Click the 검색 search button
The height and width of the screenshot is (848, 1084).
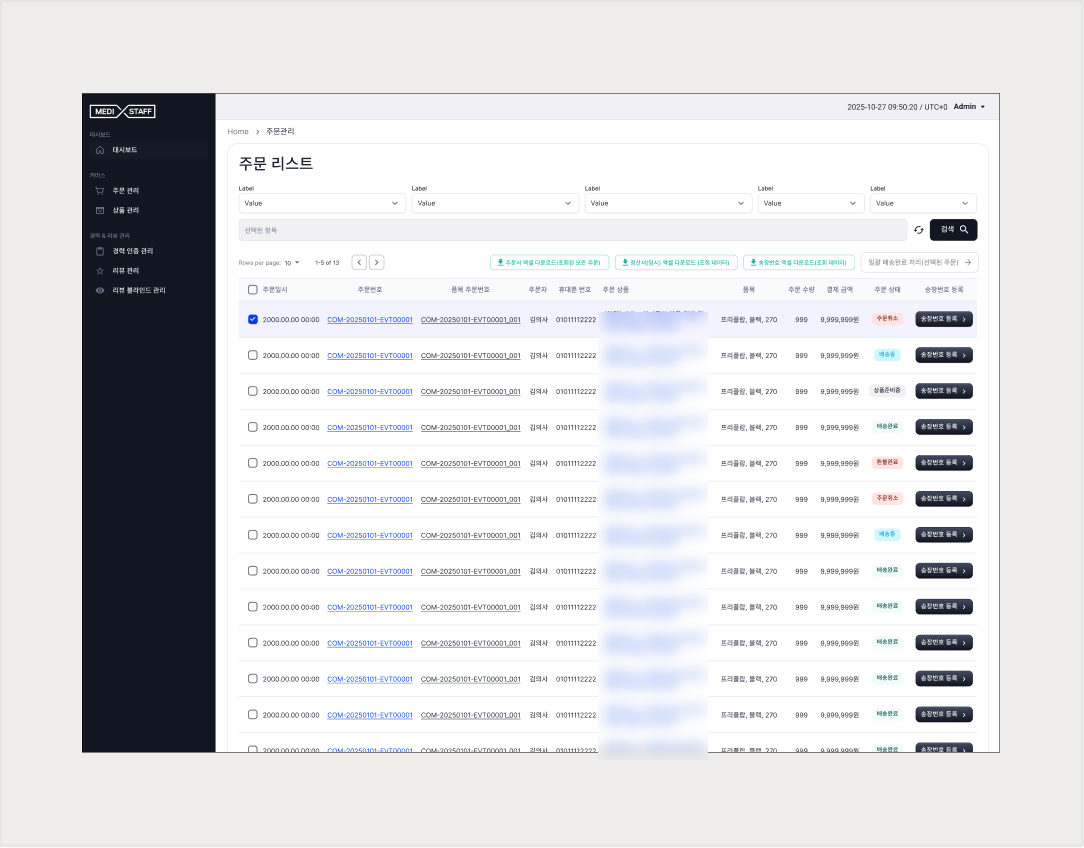953,229
